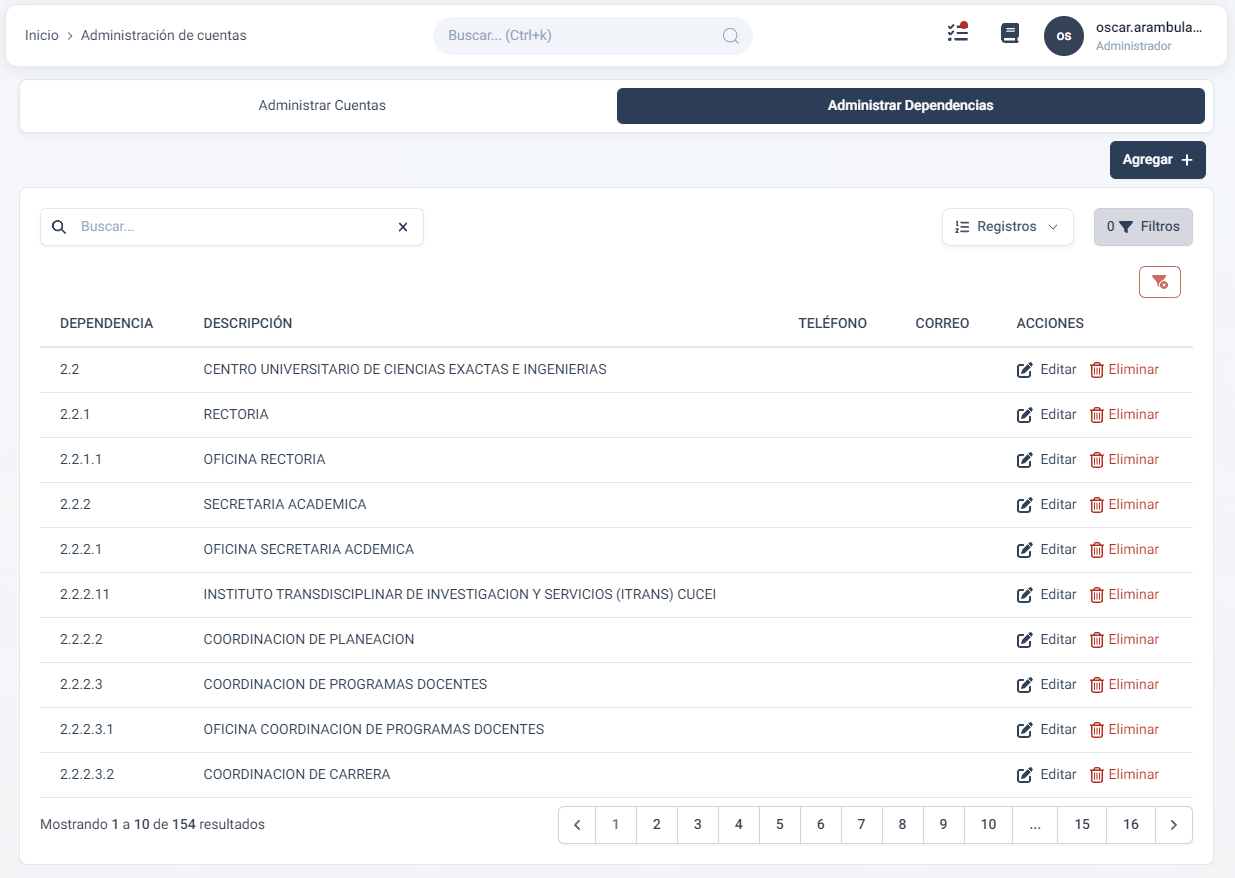Go to page 16 in pagination
Viewport: 1235px width, 878px height.
pos(1130,825)
